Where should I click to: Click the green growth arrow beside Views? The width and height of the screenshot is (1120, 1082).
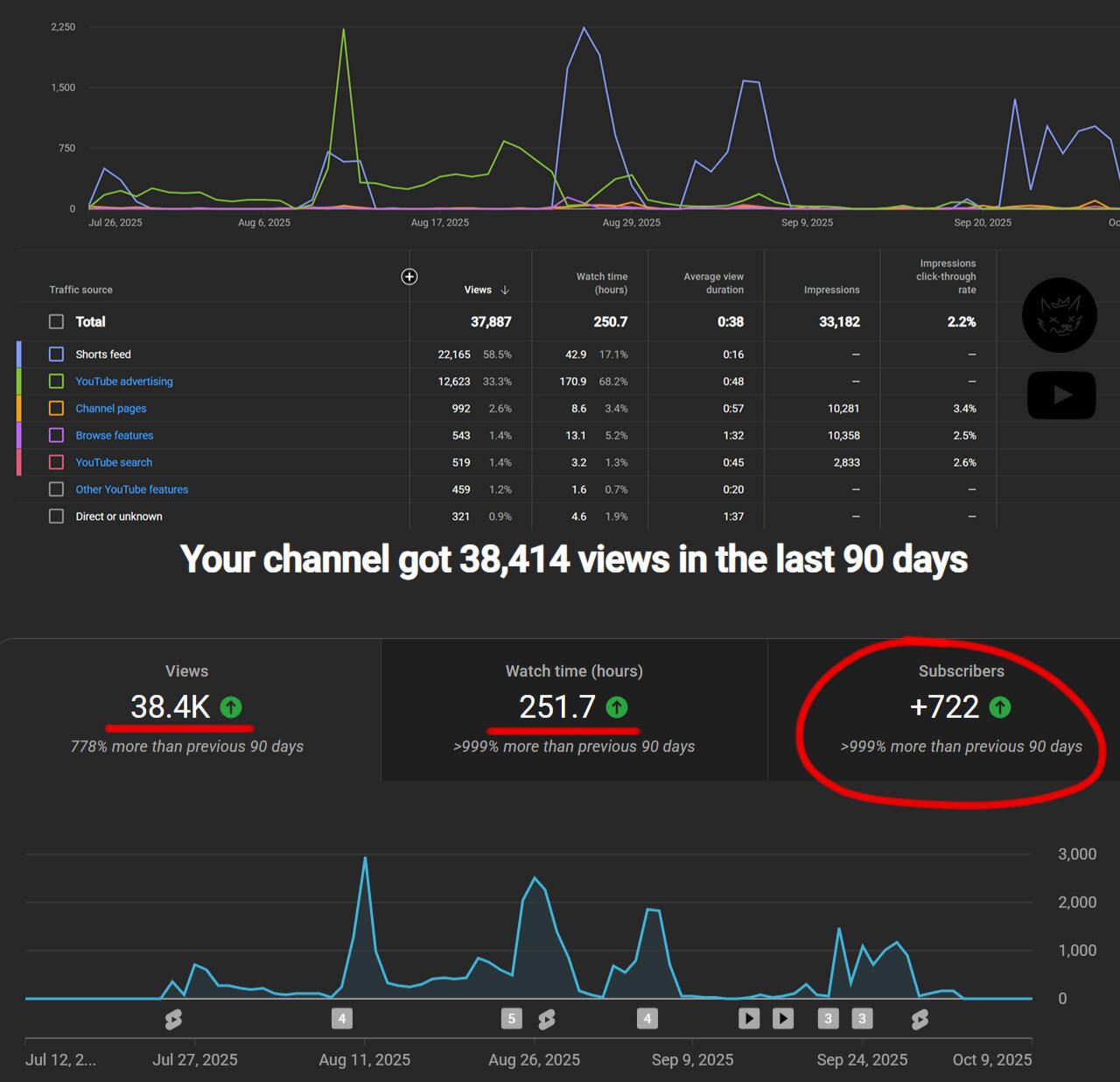(x=231, y=707)
